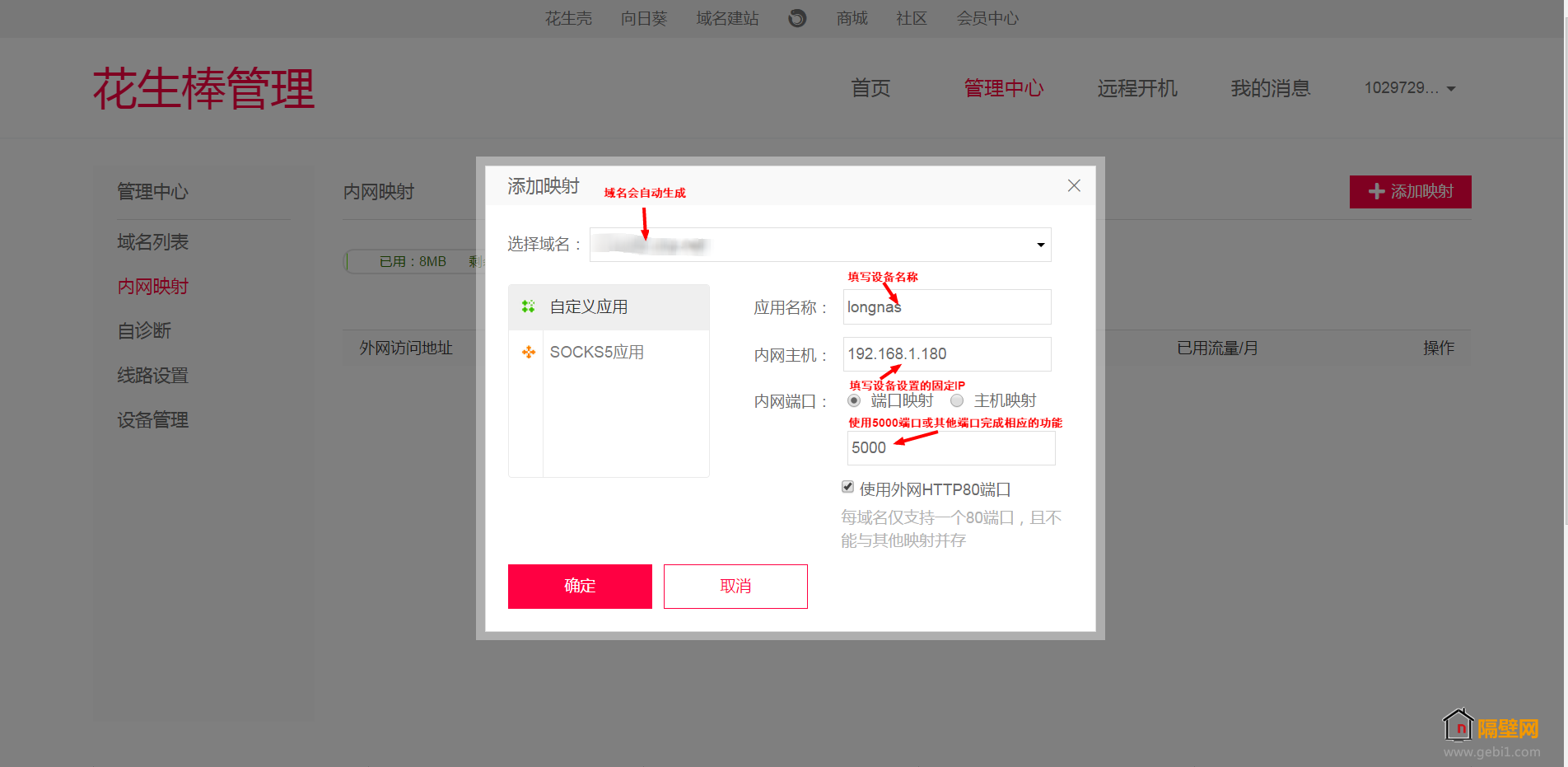Screen dimensions: 1568x767
Task: Open 社区 link in top bar
Action: (x=912, y=18)
